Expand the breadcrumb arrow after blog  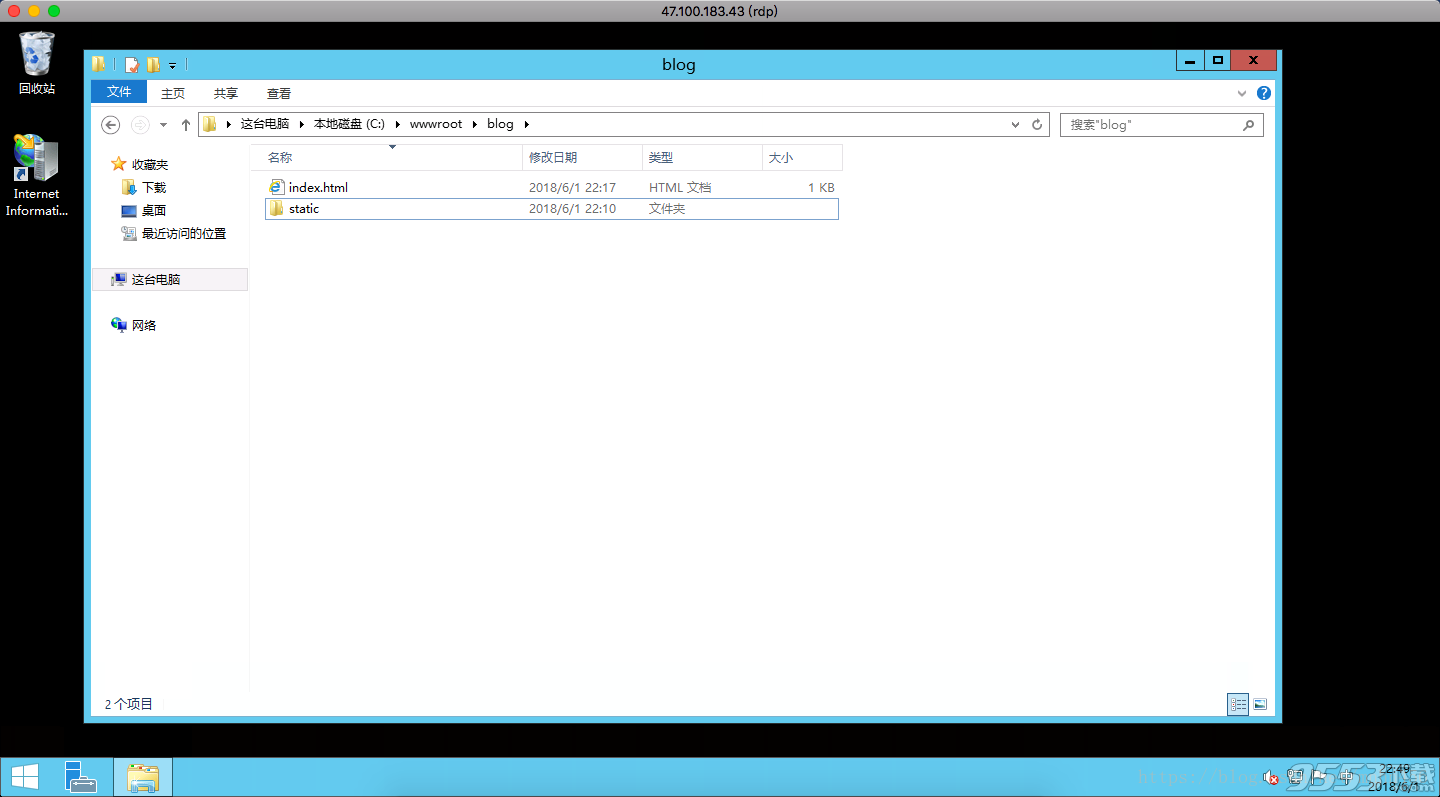[526, 125]
